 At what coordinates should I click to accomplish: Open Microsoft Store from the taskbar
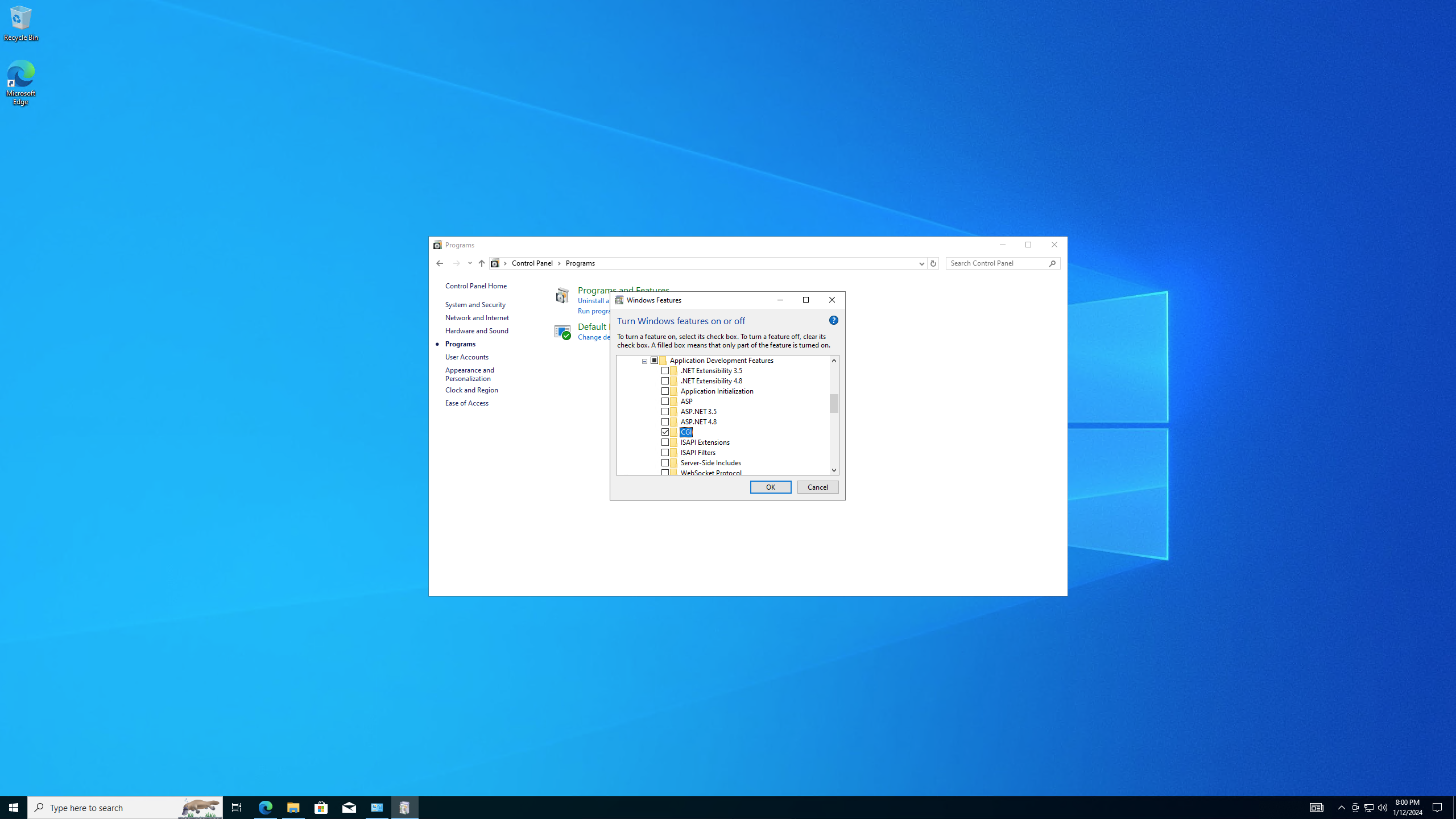(321, 807)
